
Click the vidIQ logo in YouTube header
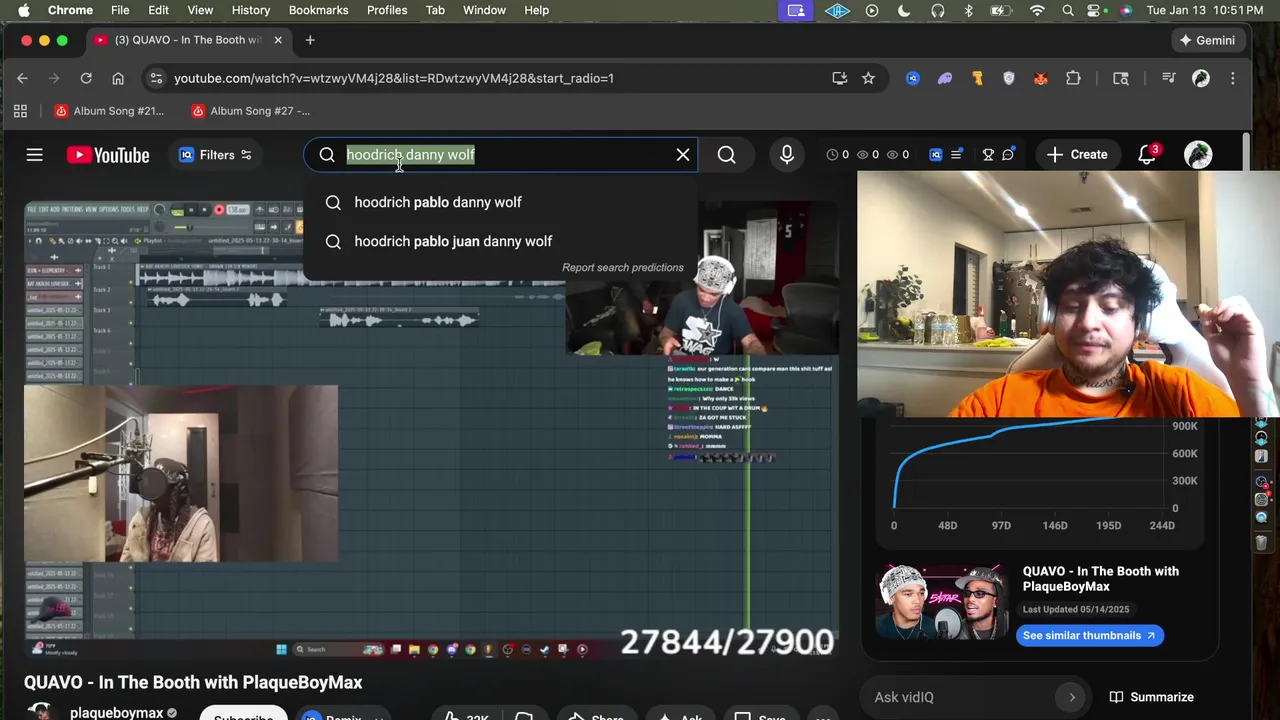936,155
